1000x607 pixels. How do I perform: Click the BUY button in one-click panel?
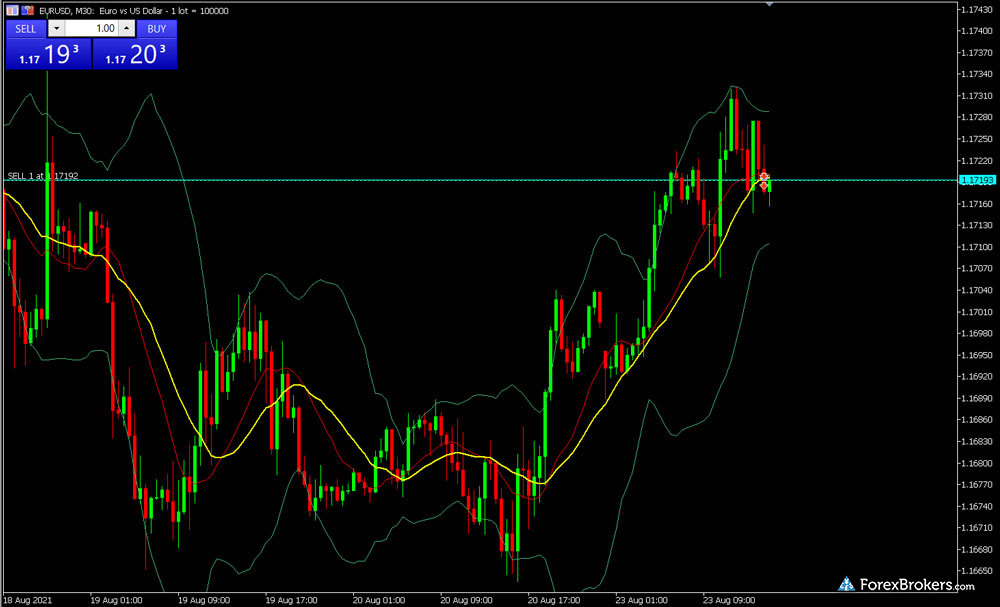(x=156, y=29)
